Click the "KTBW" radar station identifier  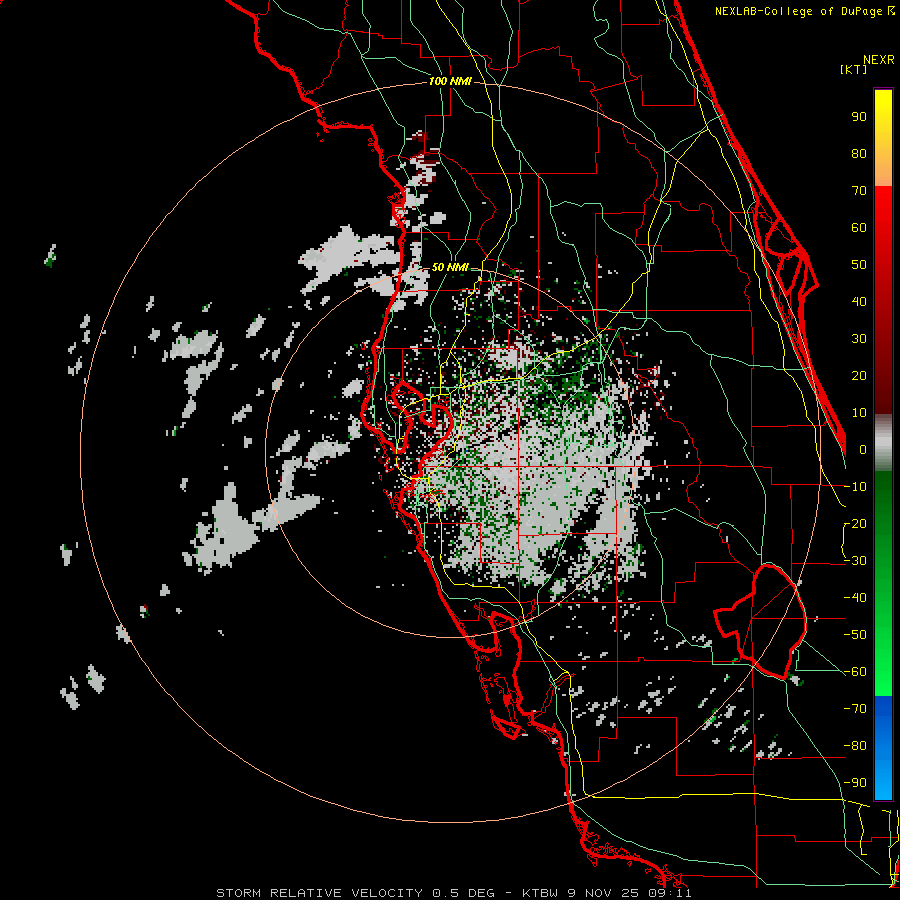click(x=541, y=893)
